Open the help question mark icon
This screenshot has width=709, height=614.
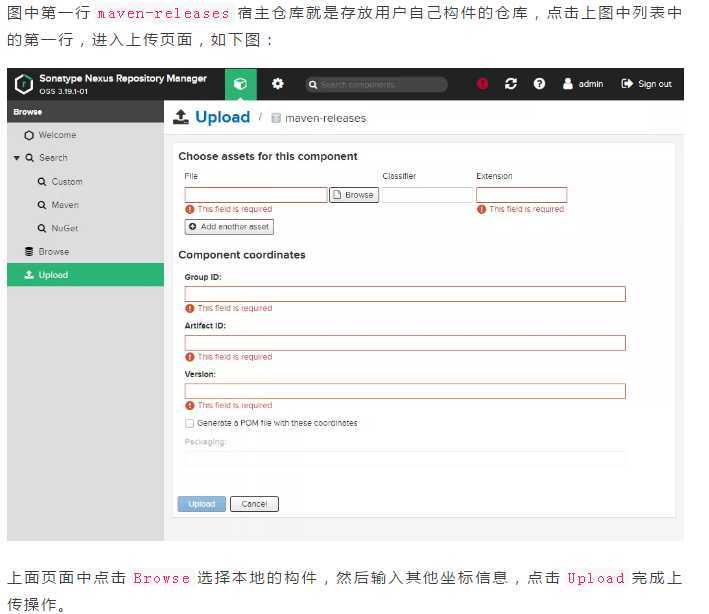tap(539, 84)
